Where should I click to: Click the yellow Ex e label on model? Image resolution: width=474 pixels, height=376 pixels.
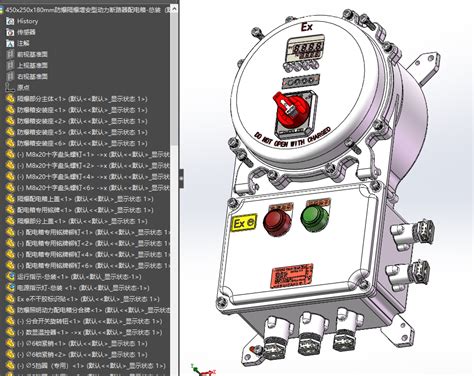[x=244, y=222]
